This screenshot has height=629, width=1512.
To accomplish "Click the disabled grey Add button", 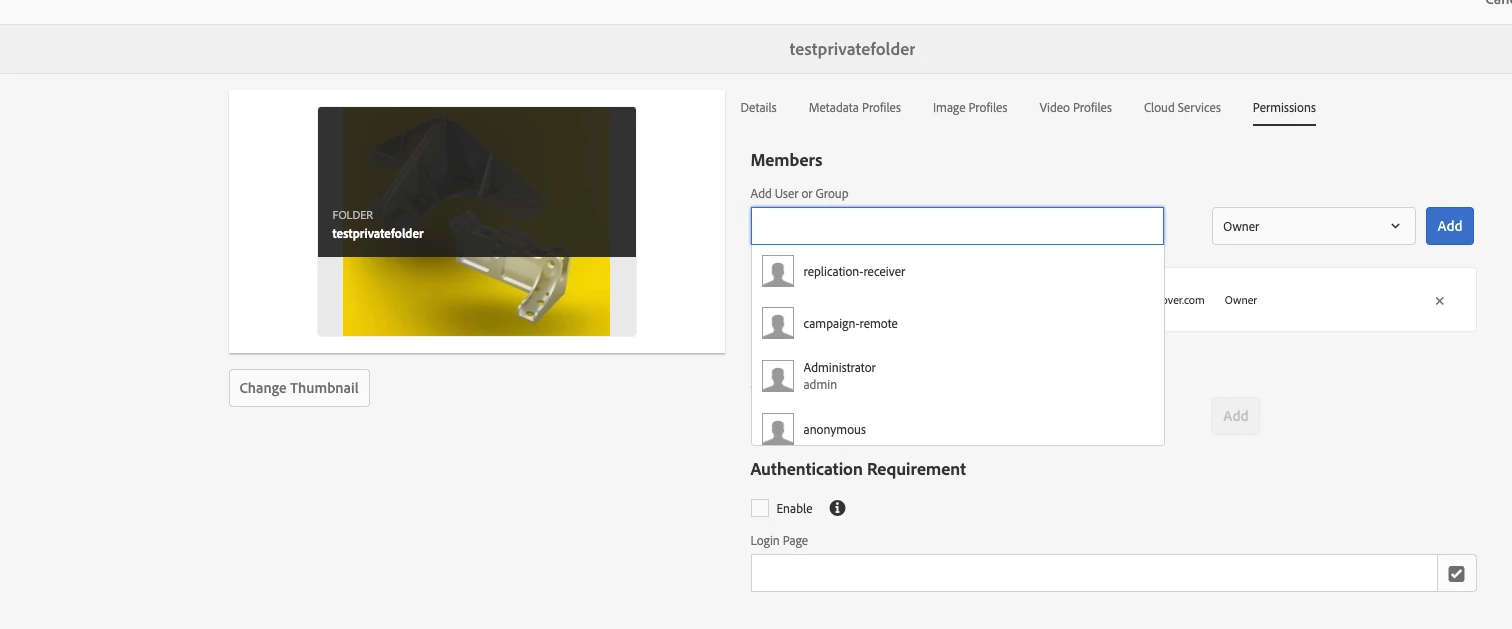I will 1236,416.
